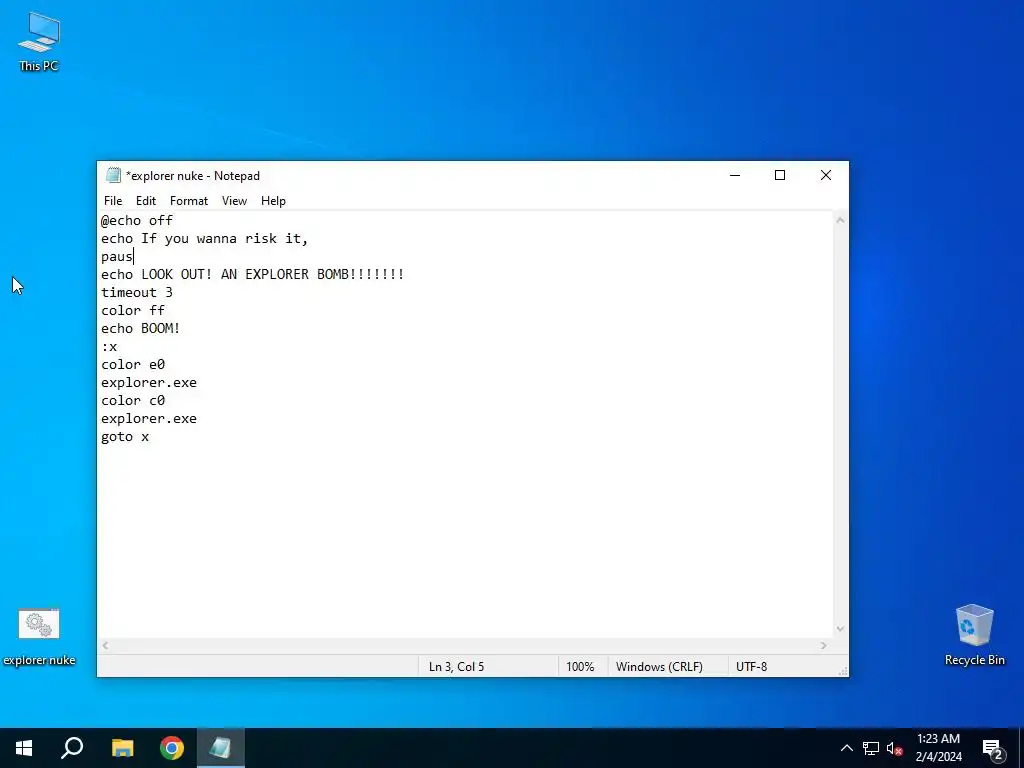This screenshot has width=1024, height=768.
Task: Select the explorer nuke desktop file
Action: (39, 637)
